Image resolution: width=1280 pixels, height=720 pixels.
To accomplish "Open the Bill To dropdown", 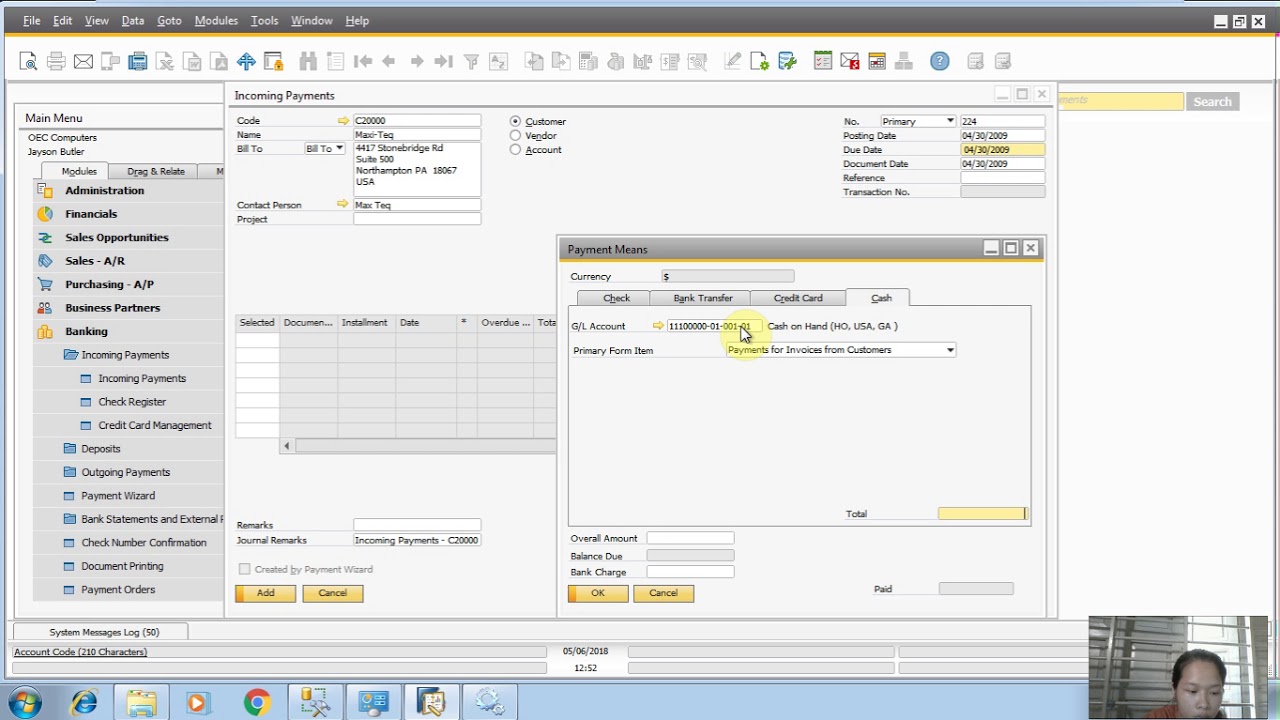I will click(339, 148).
